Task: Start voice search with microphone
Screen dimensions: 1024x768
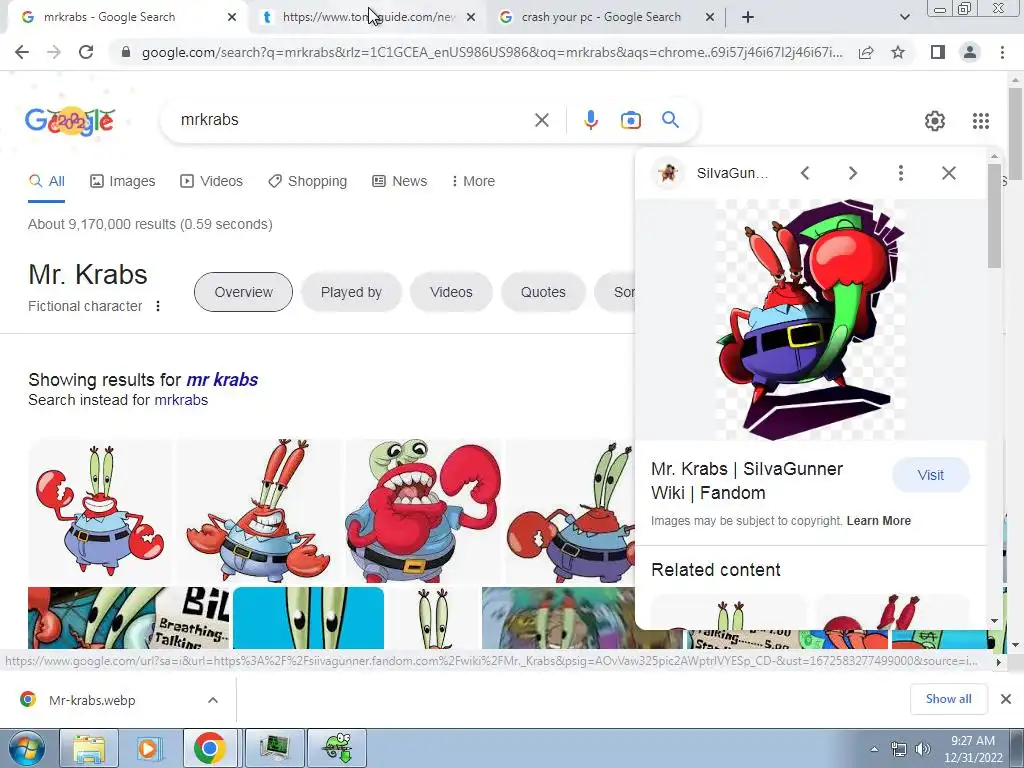Action: click(590, 120)
